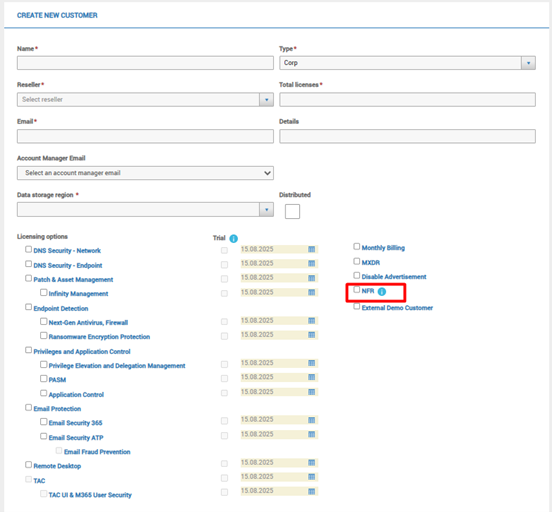Open calendar icon for Application Control row

pos(312,392)
